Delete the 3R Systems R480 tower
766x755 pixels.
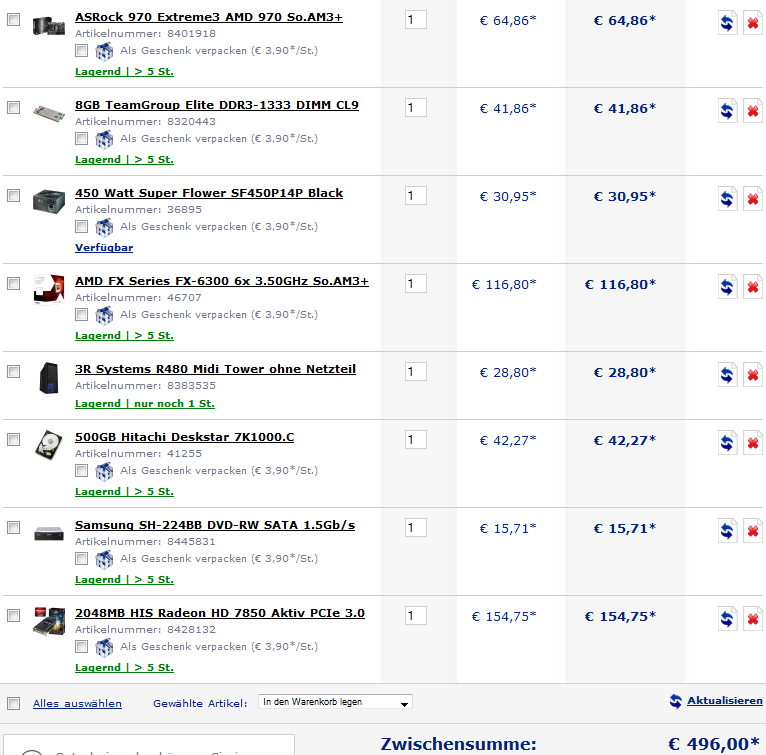tap(753, 375)
